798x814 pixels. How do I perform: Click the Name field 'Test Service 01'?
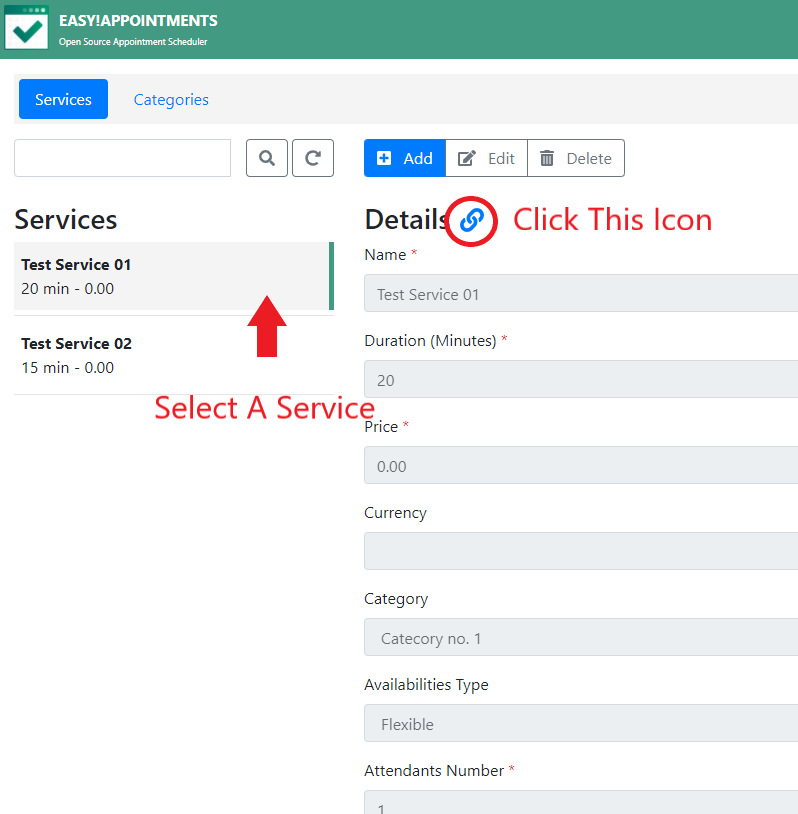pyautogui.click(x=581, y=293)
